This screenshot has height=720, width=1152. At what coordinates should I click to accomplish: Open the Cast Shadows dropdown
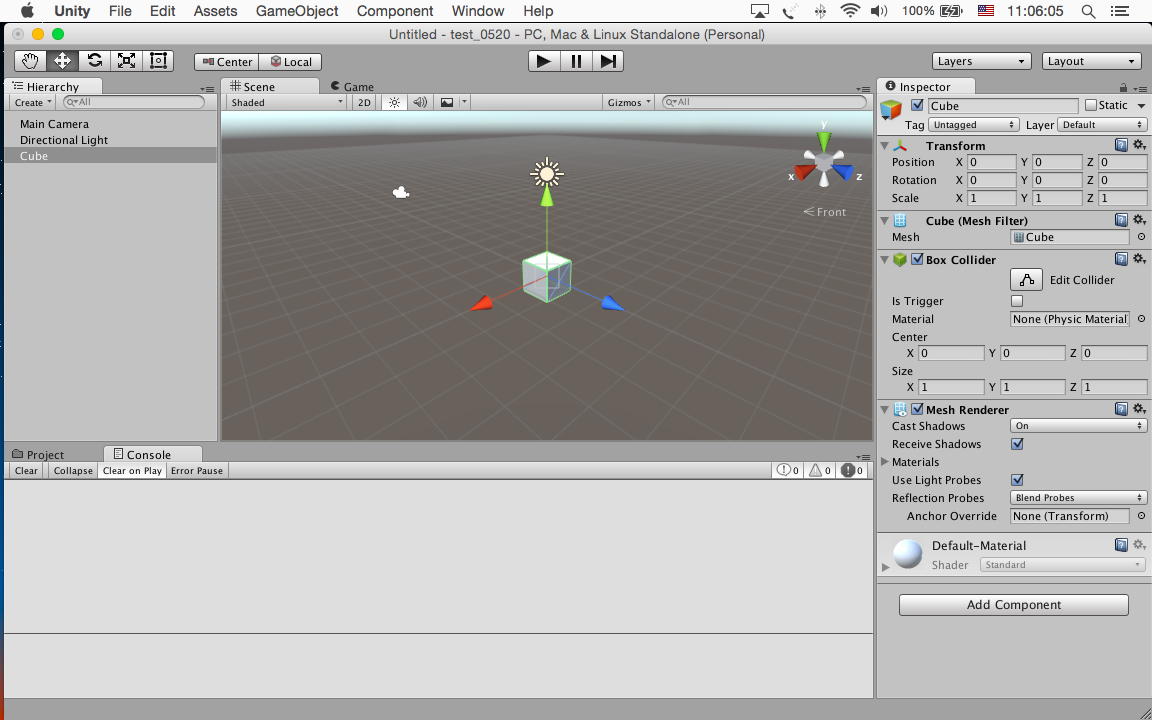coord(1078,426)
